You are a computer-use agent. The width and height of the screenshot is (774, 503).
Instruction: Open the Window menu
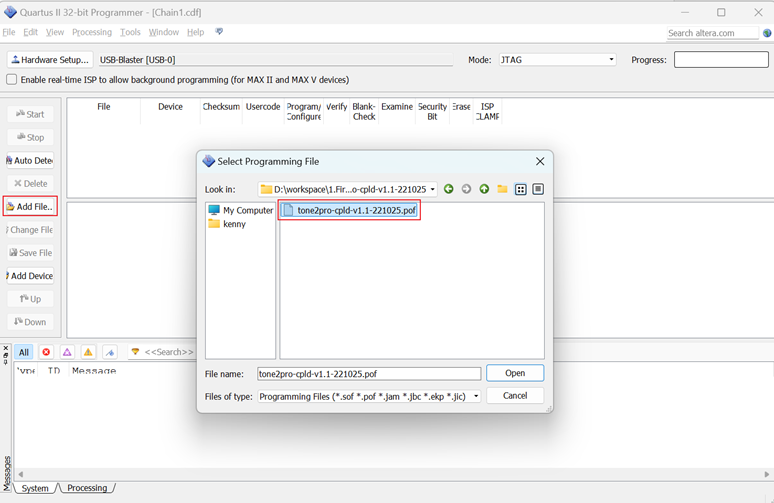pos(163,32)
